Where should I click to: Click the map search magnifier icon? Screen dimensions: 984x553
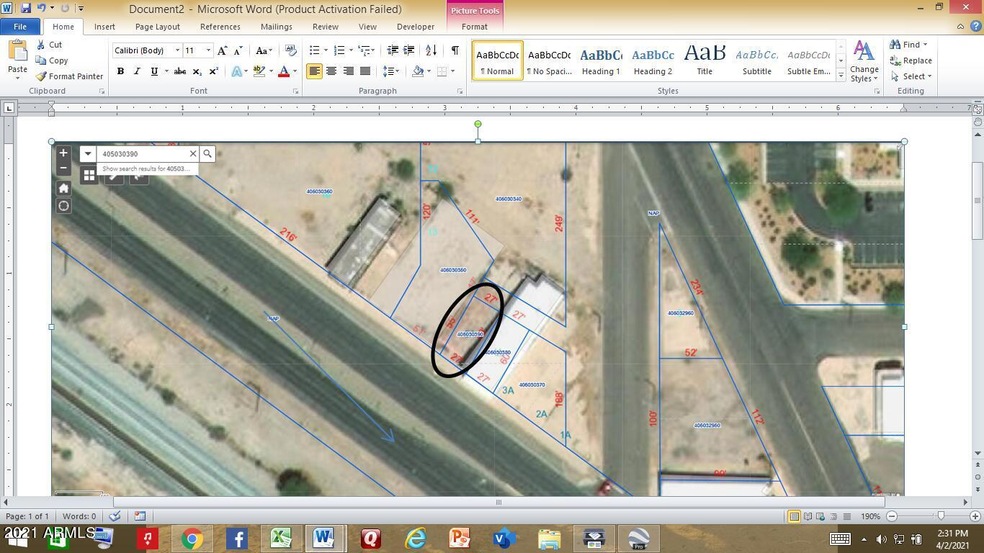[207, 154]
